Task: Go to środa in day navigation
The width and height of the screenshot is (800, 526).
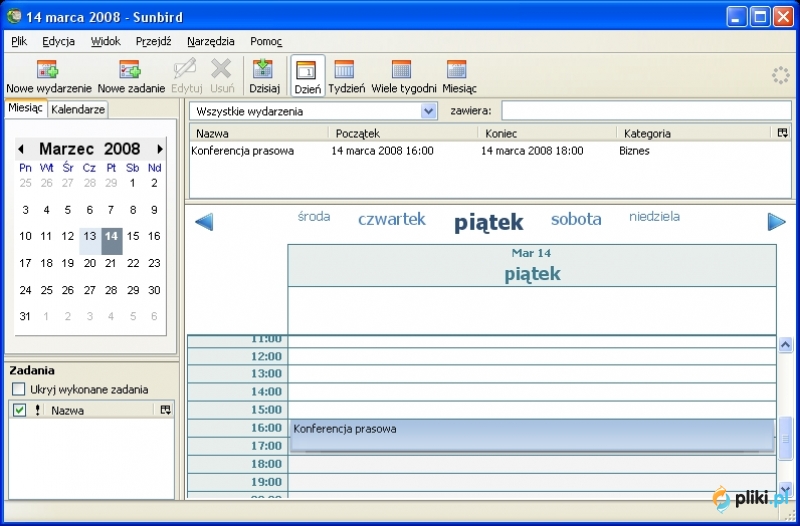Action: 314,216
